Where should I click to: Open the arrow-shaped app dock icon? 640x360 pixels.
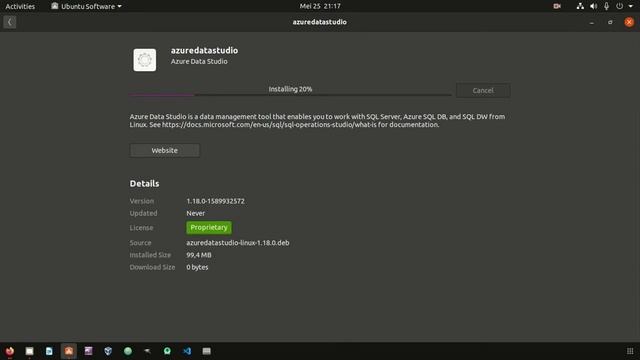[x=147, y=351]
